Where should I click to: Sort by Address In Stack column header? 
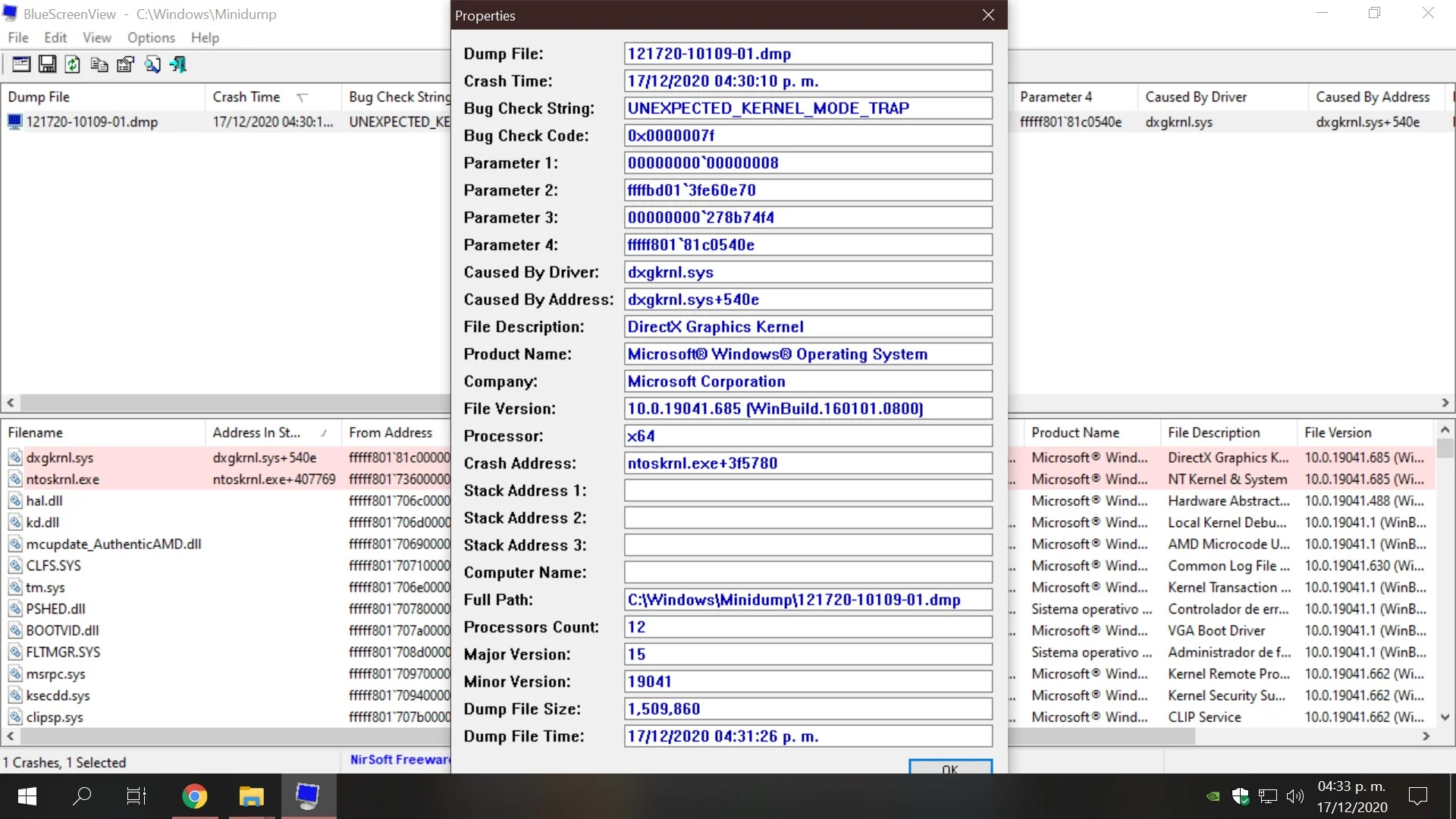coord(256,432)
